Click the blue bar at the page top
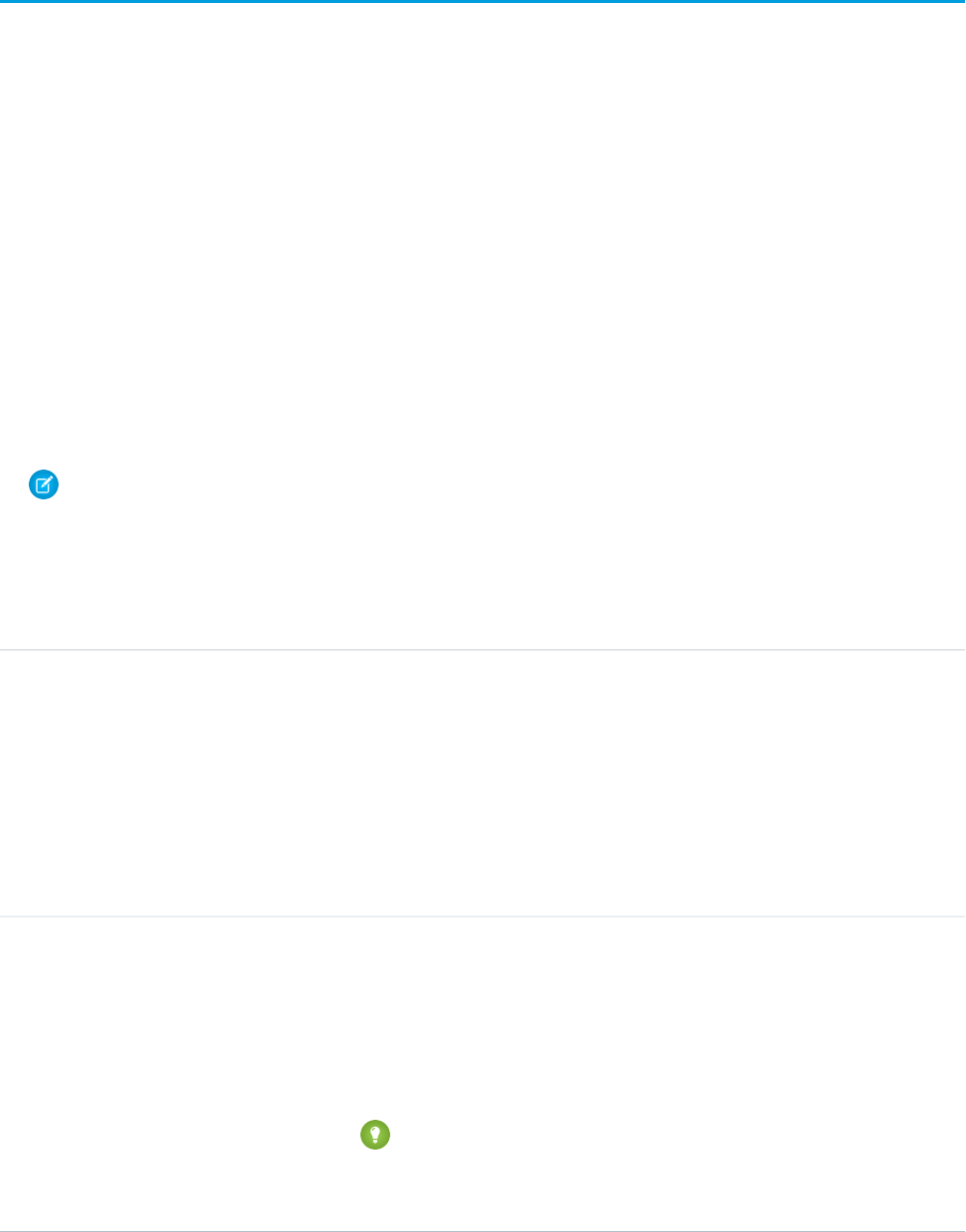The height and width of the screenshot is (1232, 966). [483, 2]
